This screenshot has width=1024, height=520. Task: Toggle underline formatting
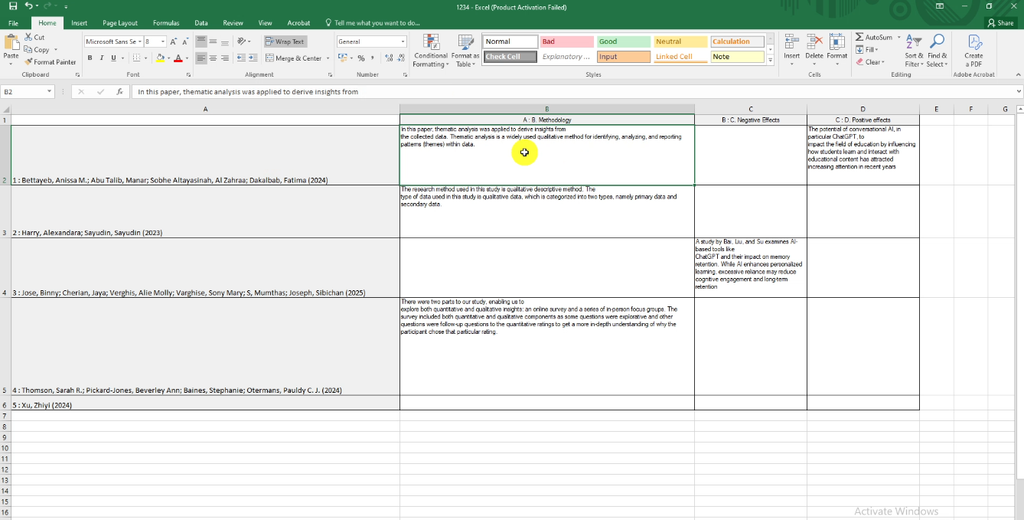pos(113,58)
